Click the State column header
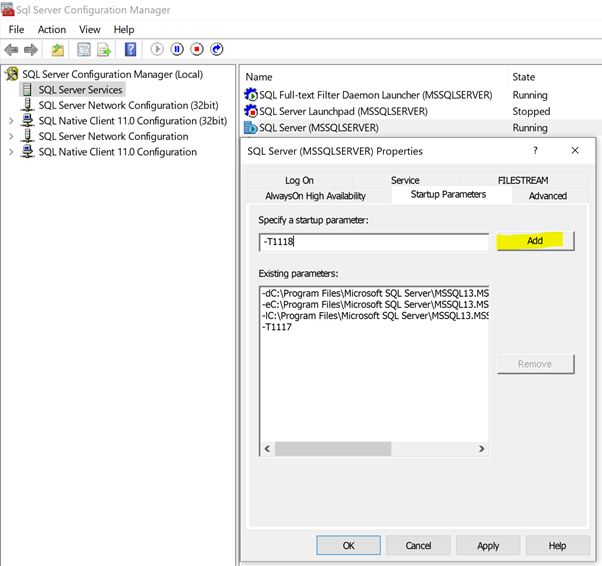 pos(523,77)
